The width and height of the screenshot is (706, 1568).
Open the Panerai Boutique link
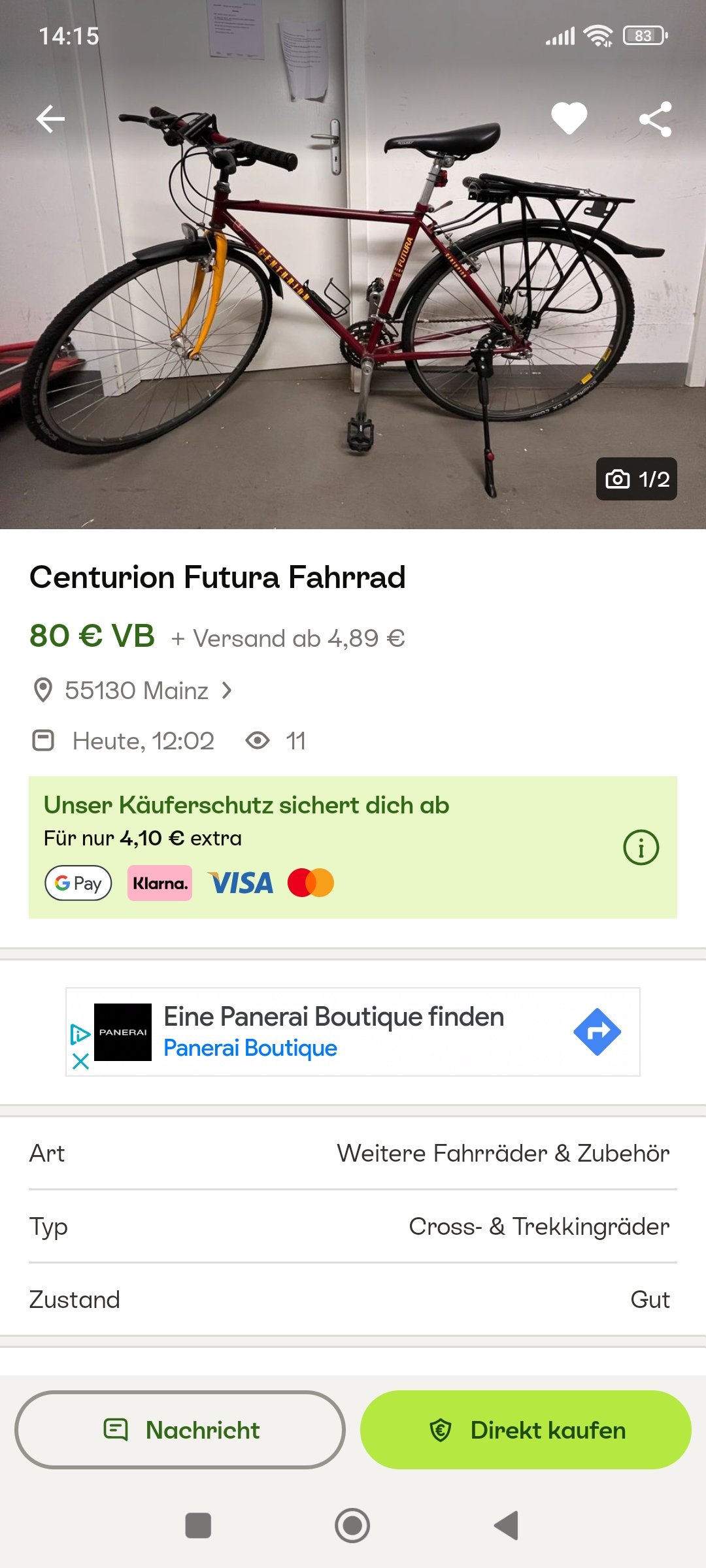pyautogui.click(x=250, y=1048)
